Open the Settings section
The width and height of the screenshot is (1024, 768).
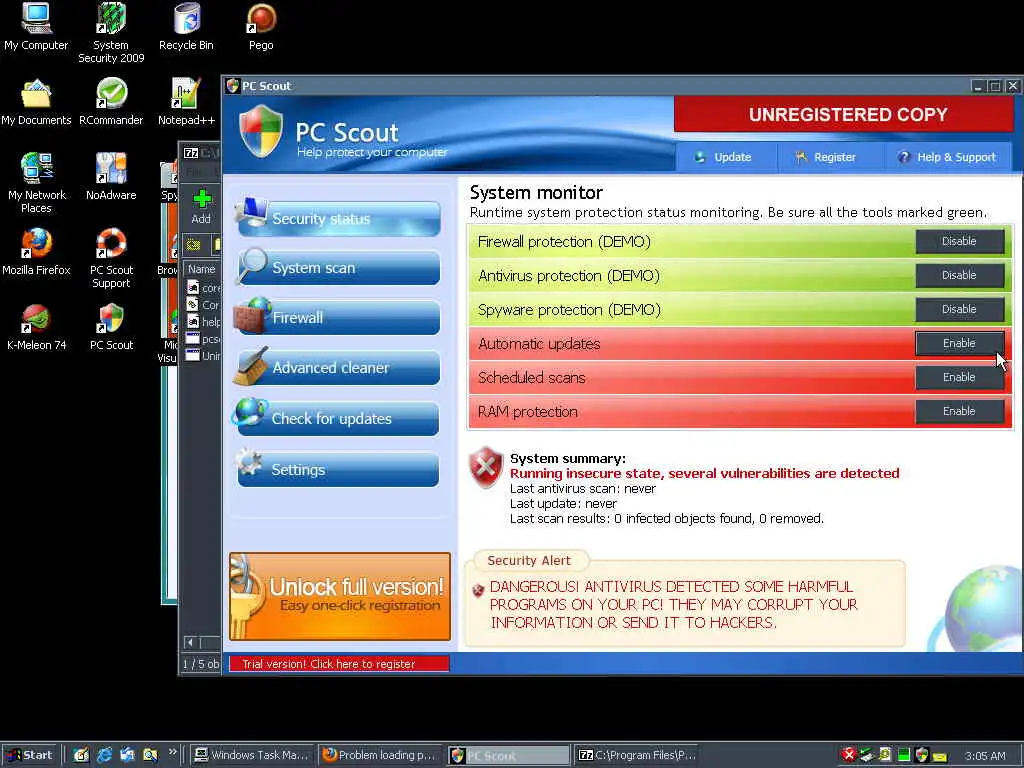coord(338,470)
